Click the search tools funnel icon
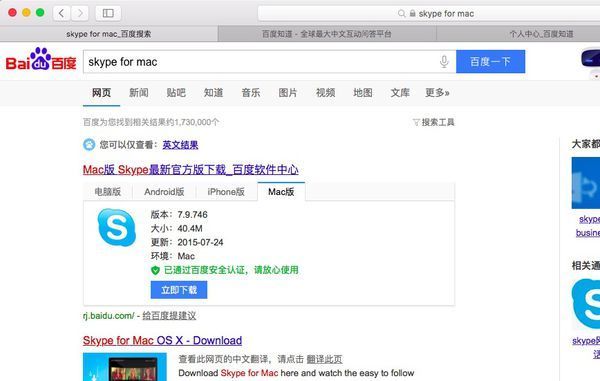Screen dimensions: 600x381 pyautogui.click(x=416, y=122)
